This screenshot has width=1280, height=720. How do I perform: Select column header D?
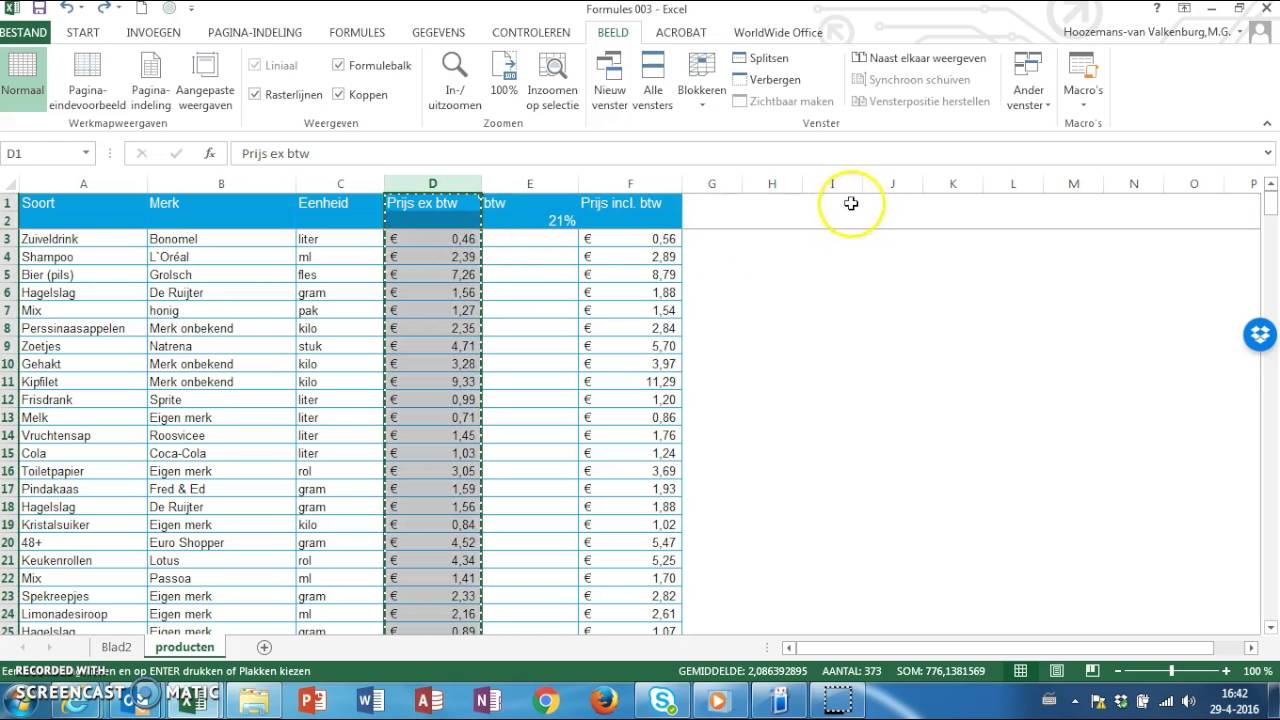pos(433,184)
